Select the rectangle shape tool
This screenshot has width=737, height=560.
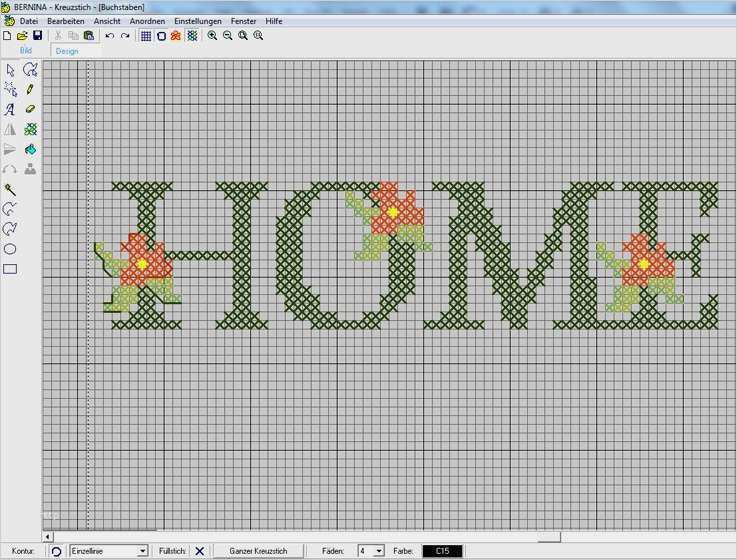pos(10,269)
